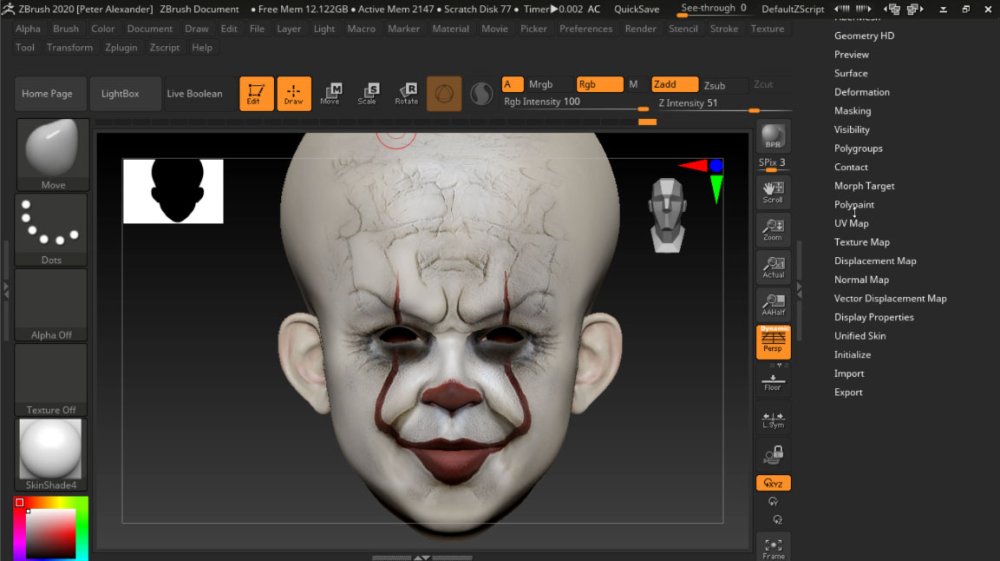
Task: Expand the Displacement Map subpalette
Action: pos(875,261)
